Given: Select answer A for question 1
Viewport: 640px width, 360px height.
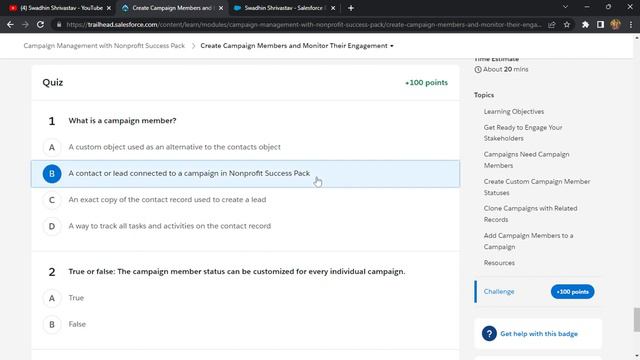Looking at the screenshot, I should [245, 147].
